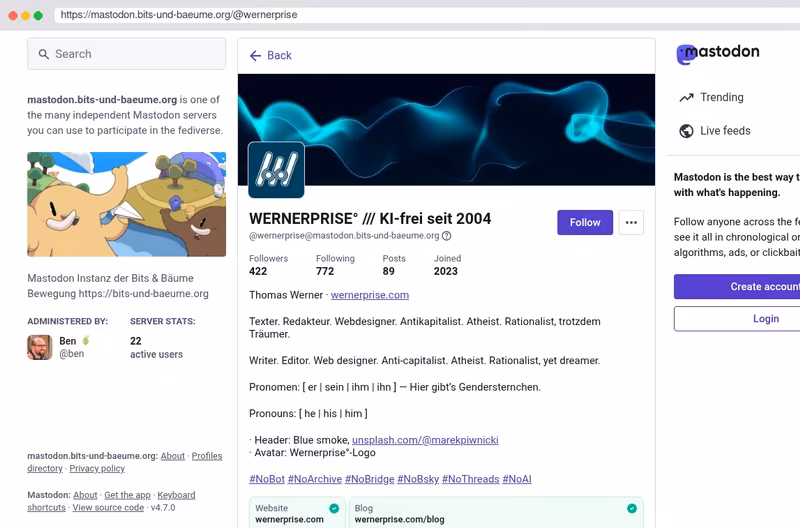Viewport: 800px width, 528px height.
Task: Click the server mascot illustration
Action: pos(127,204)
